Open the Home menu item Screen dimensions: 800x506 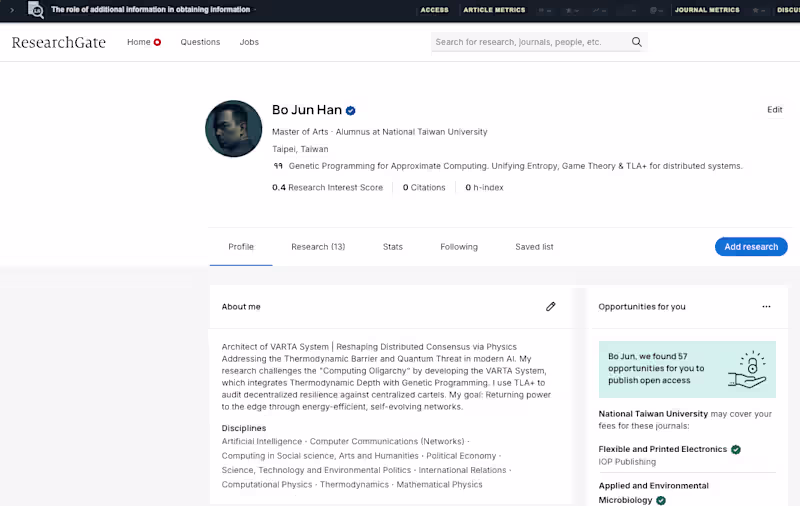tap(139, 42)
